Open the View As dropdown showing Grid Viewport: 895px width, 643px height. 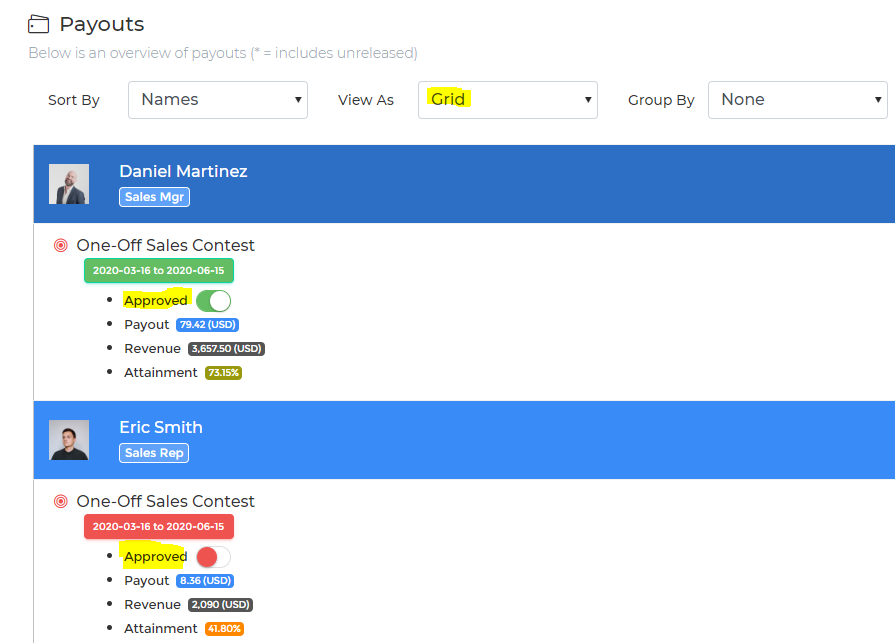507,100
